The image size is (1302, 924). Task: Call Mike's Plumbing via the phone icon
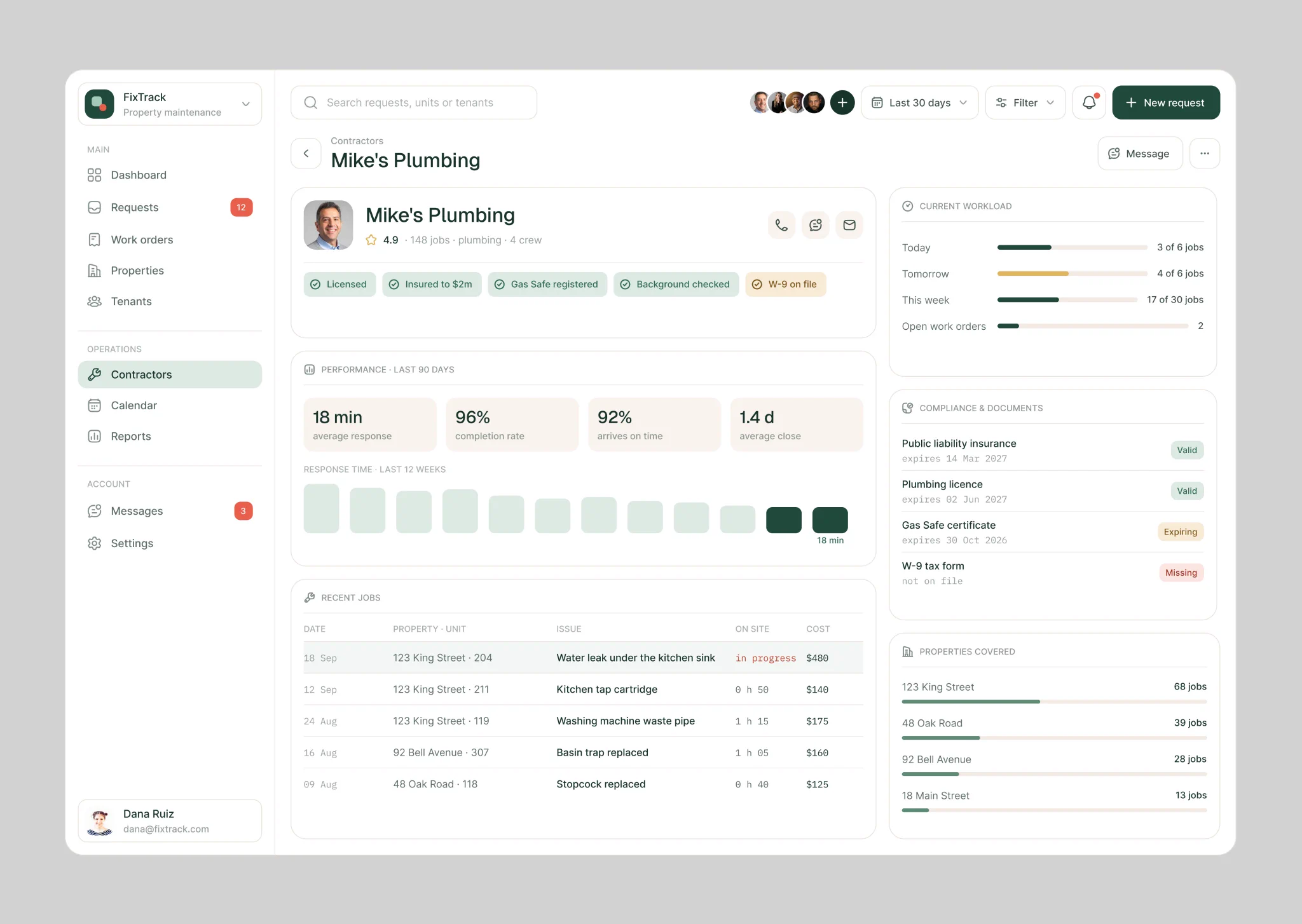click(x=781, y=225)
